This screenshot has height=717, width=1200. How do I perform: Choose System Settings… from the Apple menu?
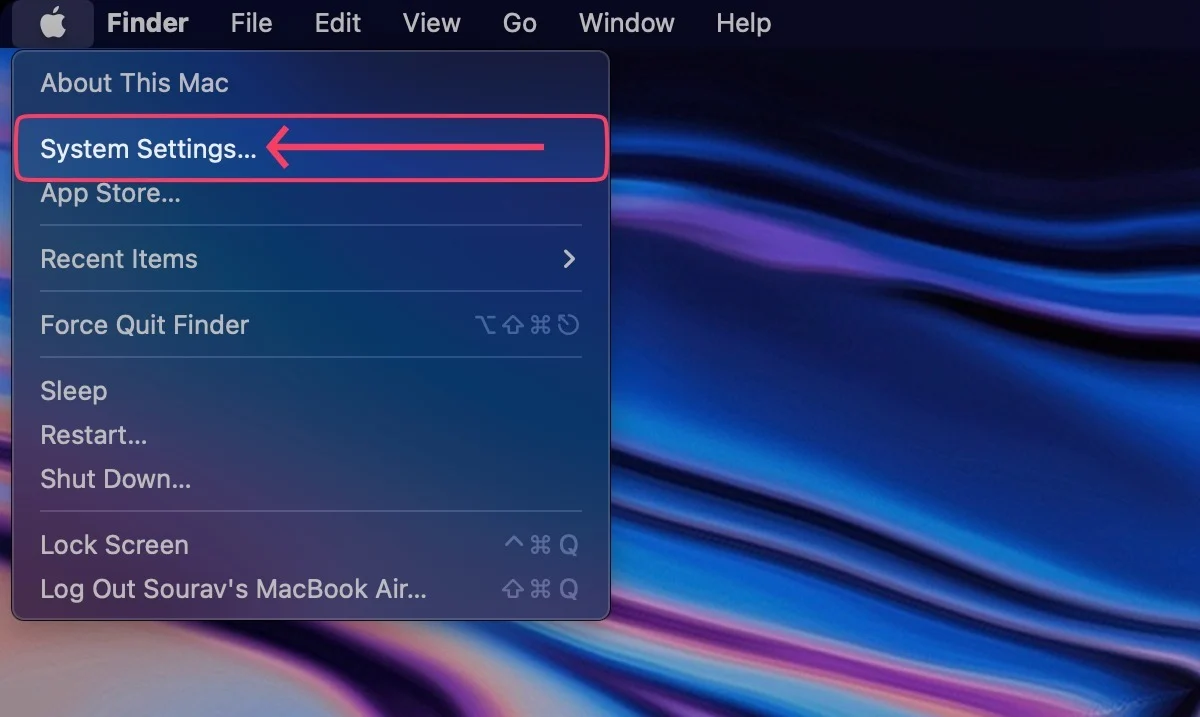click(x=310, y=149)
